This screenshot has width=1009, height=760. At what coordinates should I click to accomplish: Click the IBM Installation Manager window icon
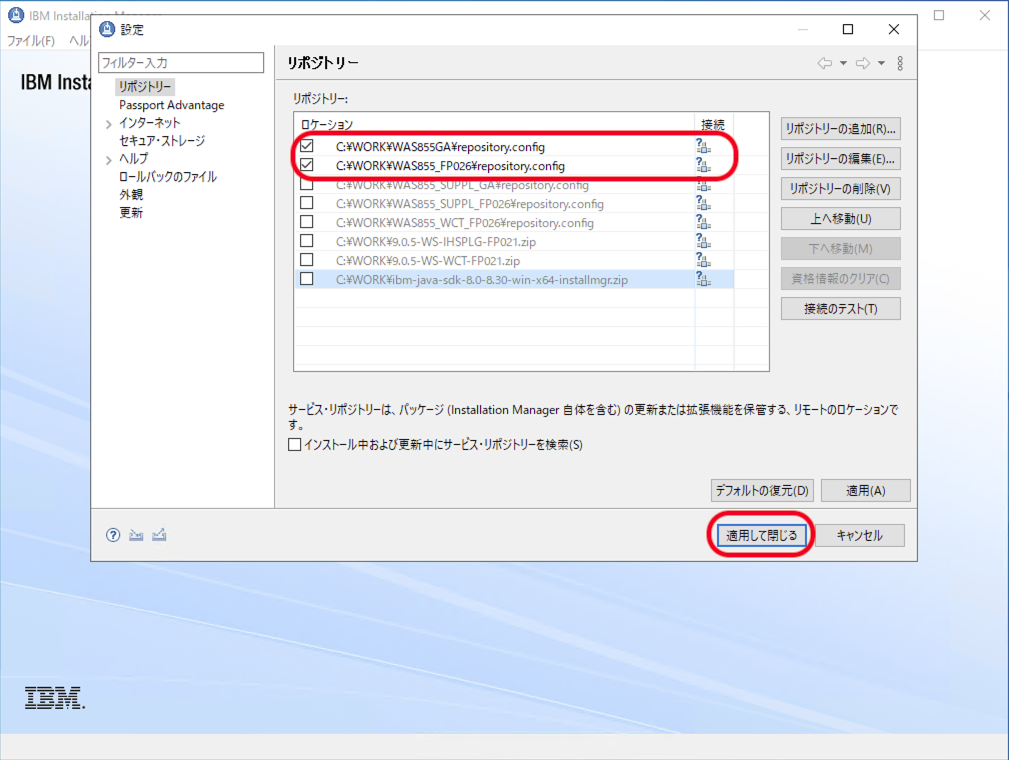(x=16, y=15)
